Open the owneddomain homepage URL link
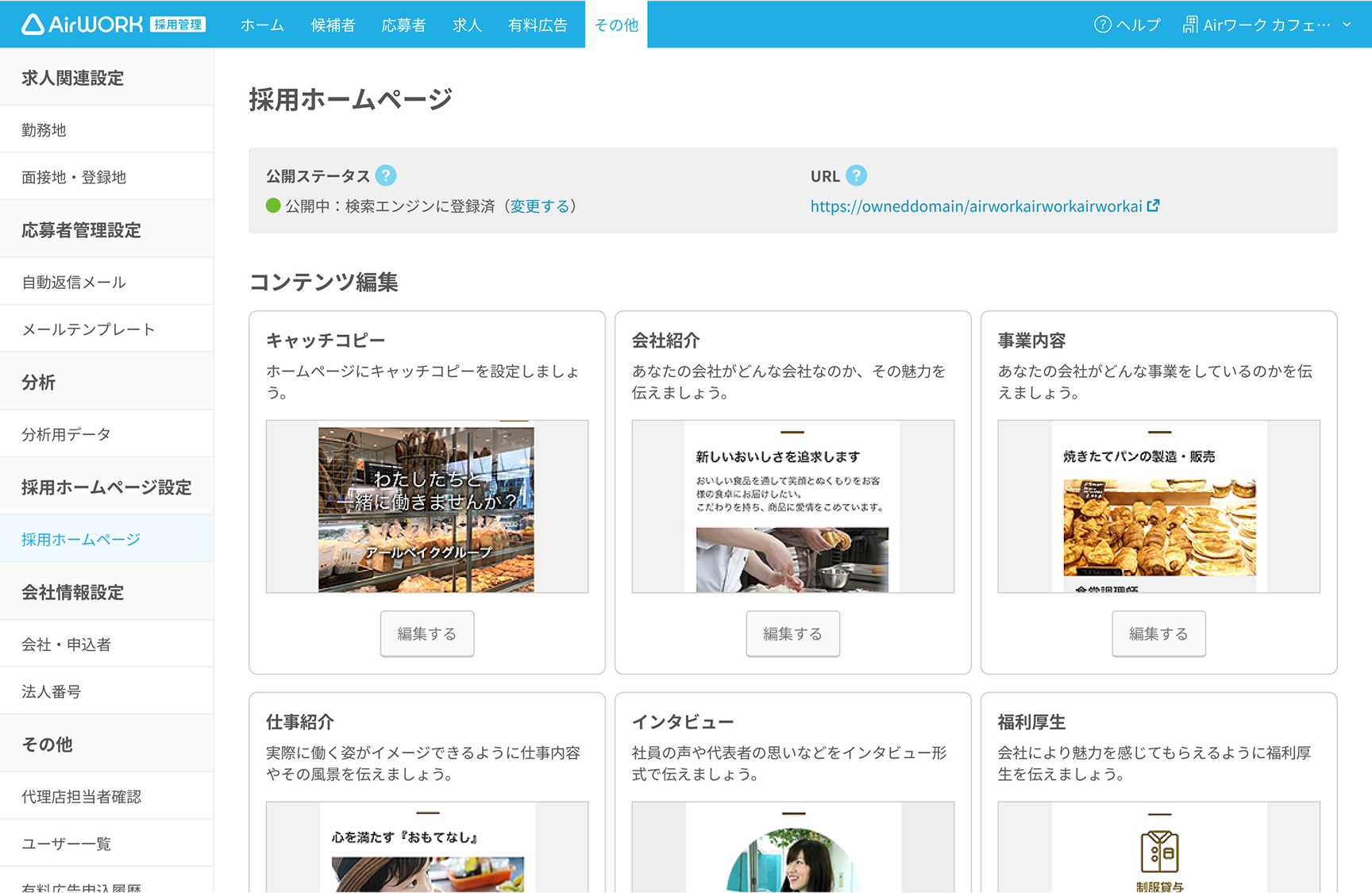1372x893 pixels. coord(976,206)
